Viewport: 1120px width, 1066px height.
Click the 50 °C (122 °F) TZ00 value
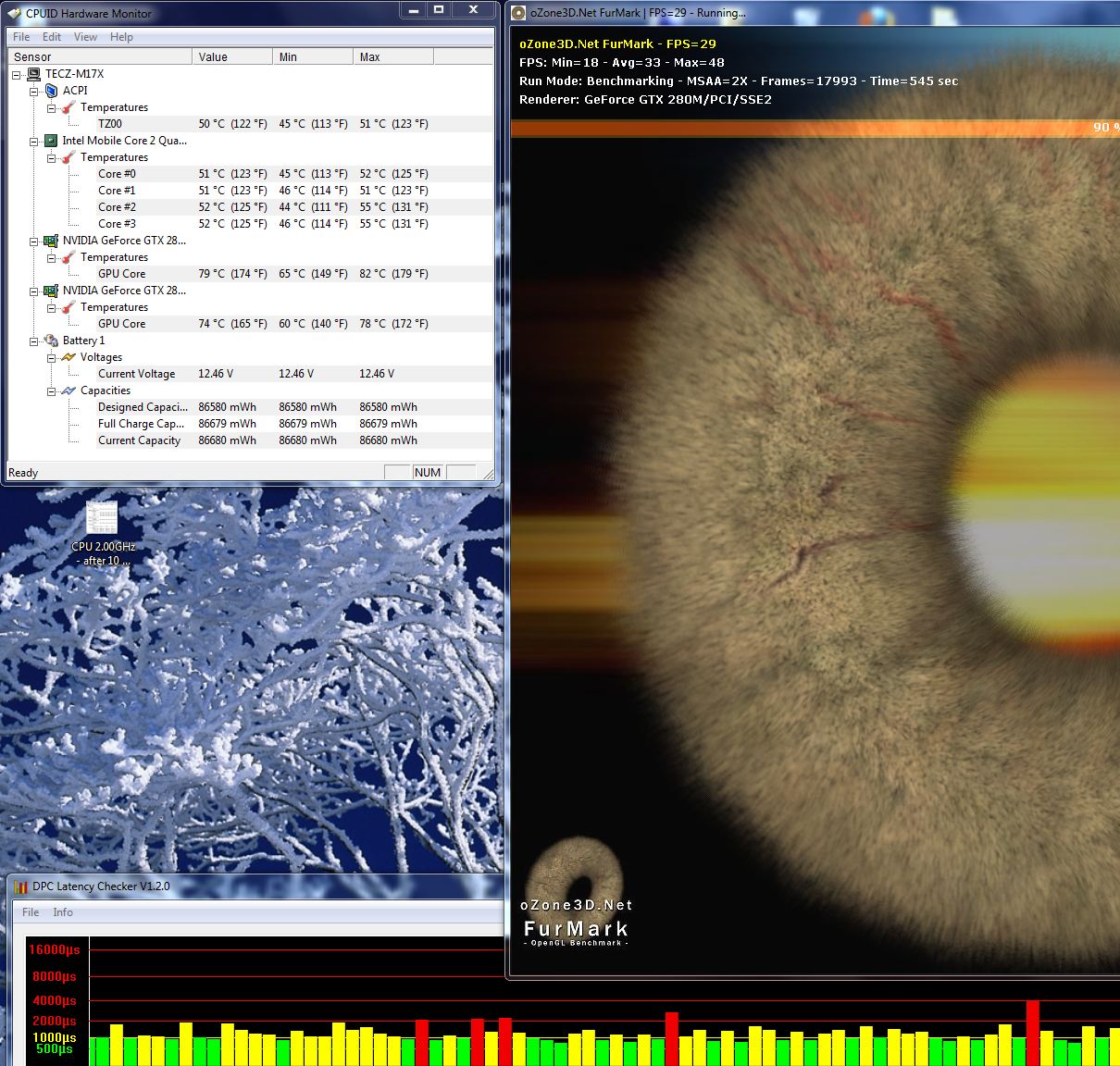pyautogui.click(x=232, y=124)
